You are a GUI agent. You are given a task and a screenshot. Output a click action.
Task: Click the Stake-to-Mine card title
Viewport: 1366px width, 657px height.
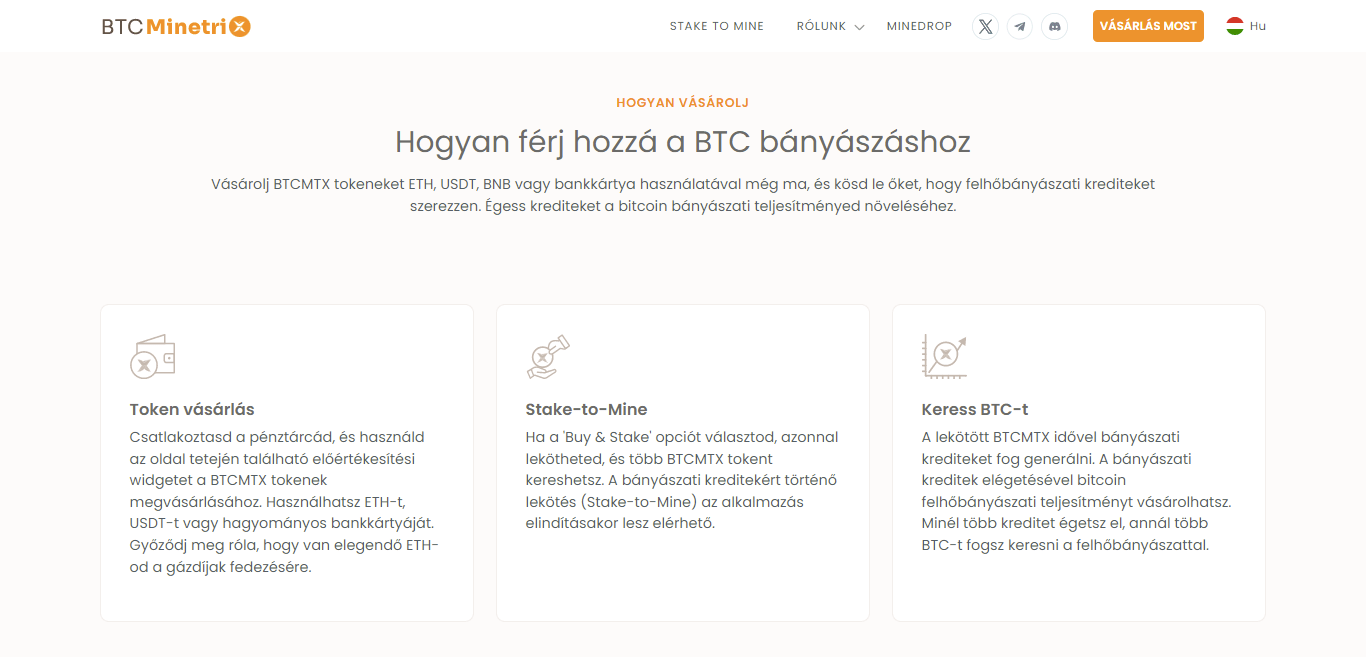(x=586, y=409)
